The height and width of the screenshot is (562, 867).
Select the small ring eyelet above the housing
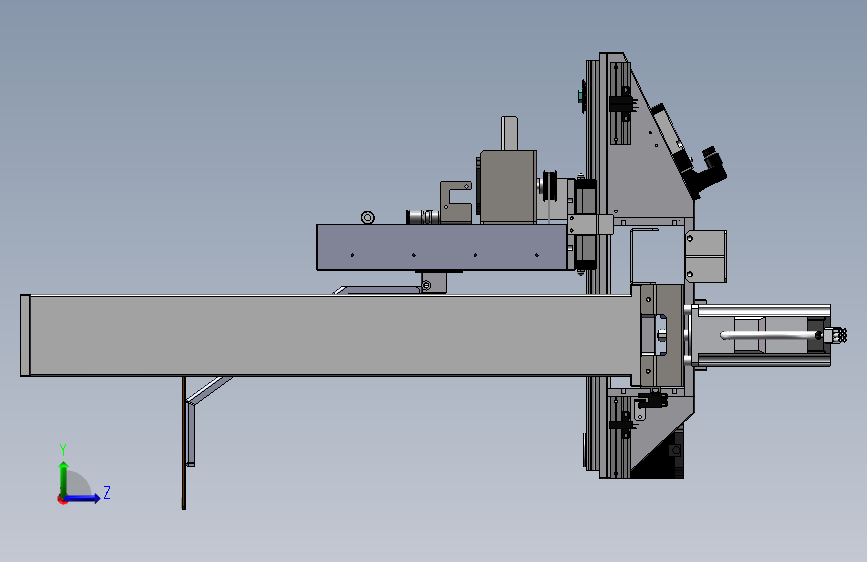click(x=368, y=217)
